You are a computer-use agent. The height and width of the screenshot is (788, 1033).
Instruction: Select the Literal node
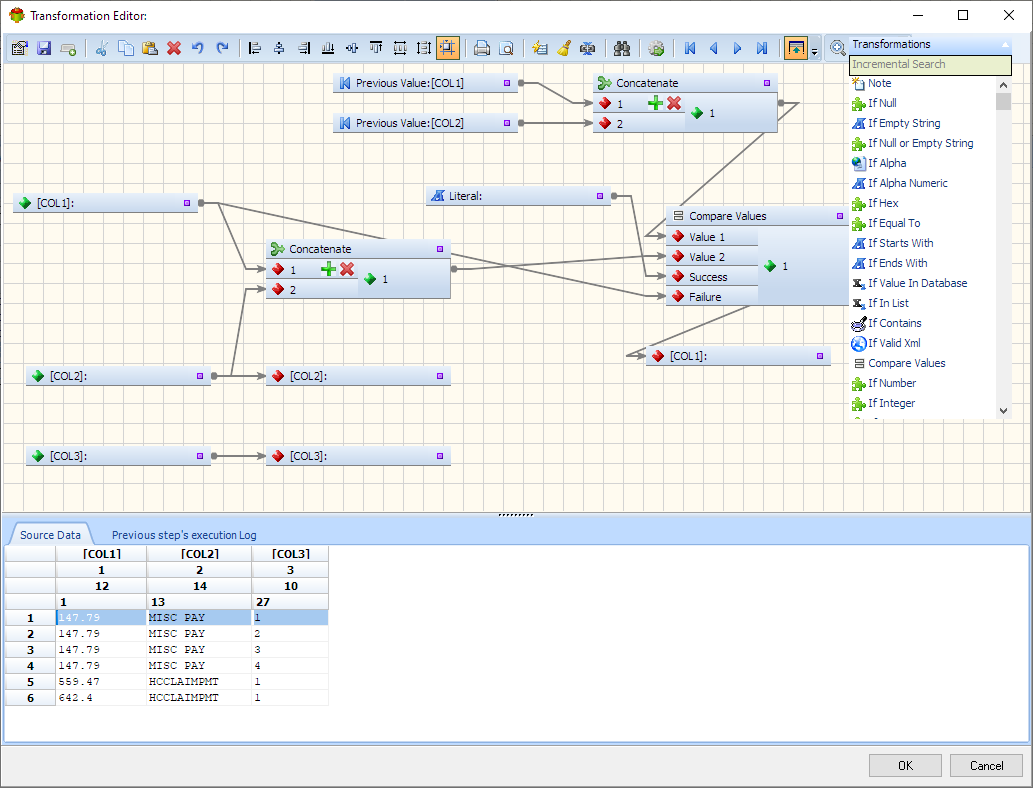[518, 196]
